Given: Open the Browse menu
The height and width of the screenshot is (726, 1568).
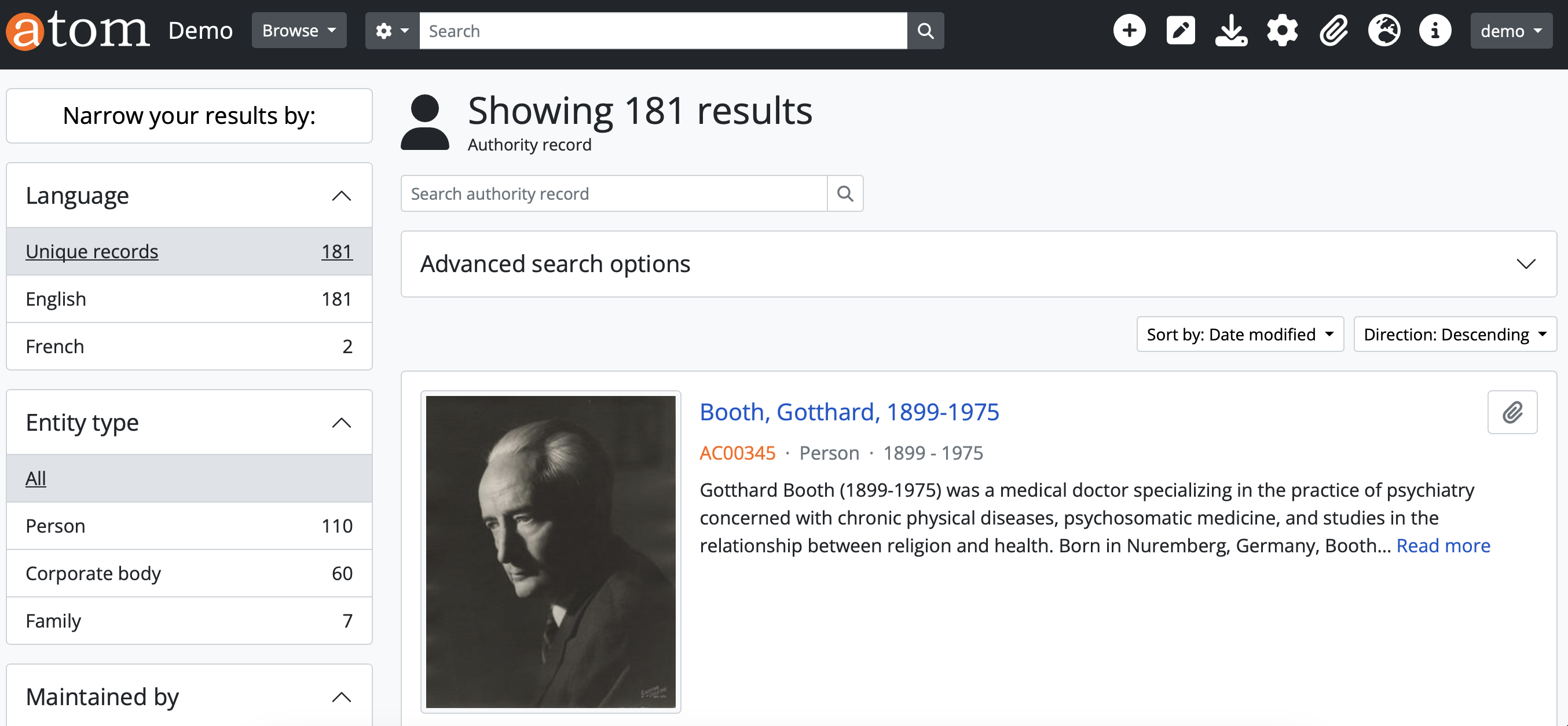Looking at the screenshot, I should (298, 31).
